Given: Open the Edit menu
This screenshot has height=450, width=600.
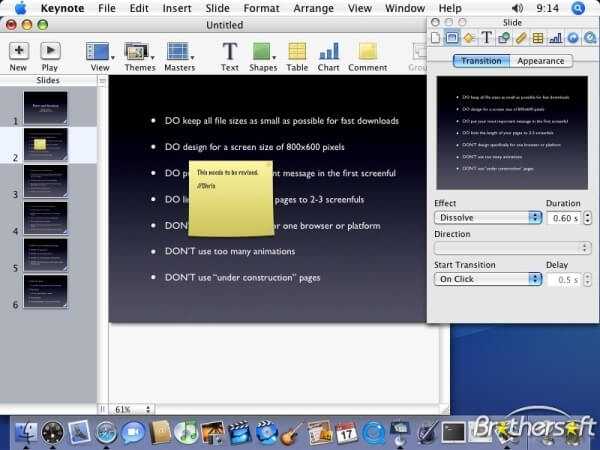Looking at the screenshot, I should pos(139,8).
